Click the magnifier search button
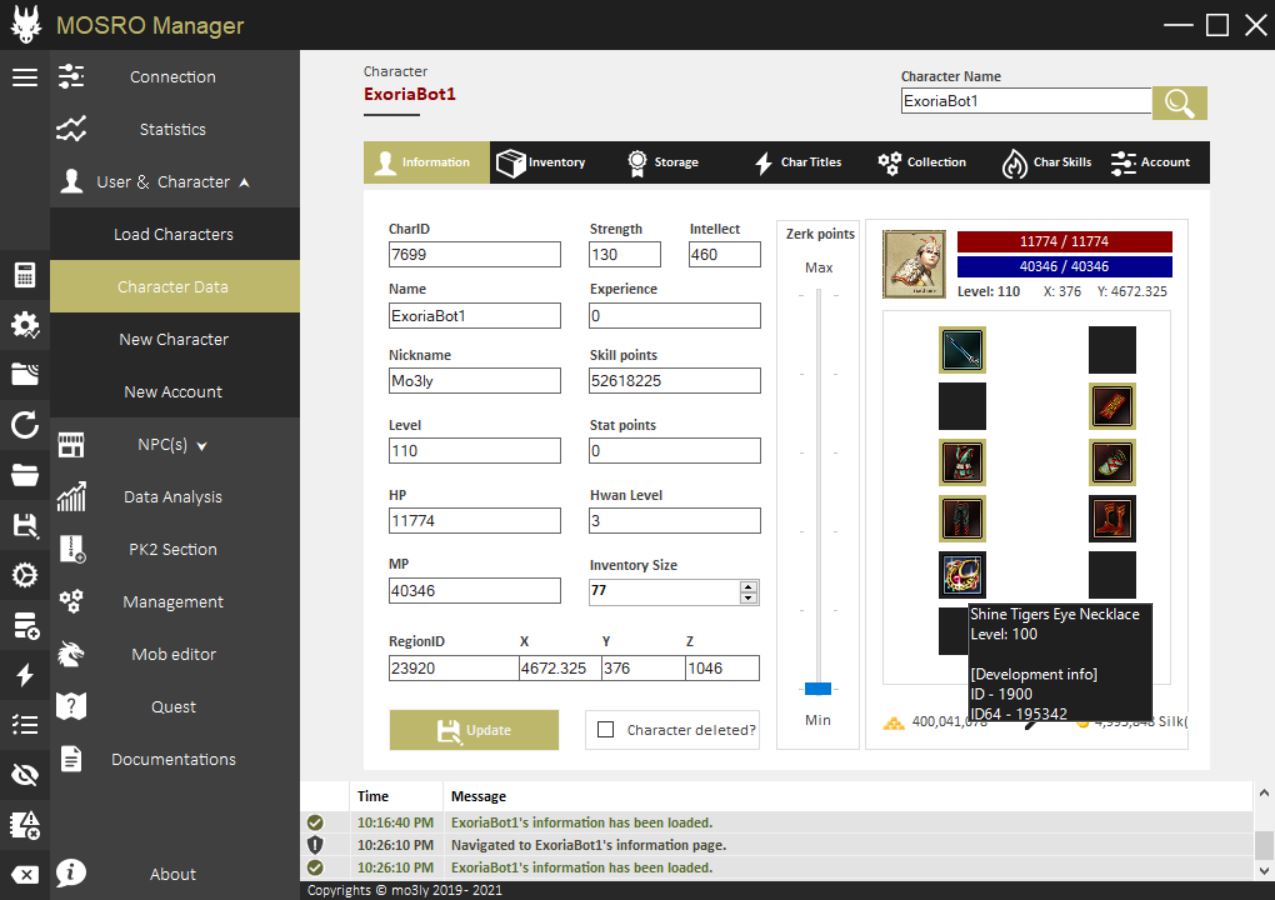 click(x=1179, y=103)
